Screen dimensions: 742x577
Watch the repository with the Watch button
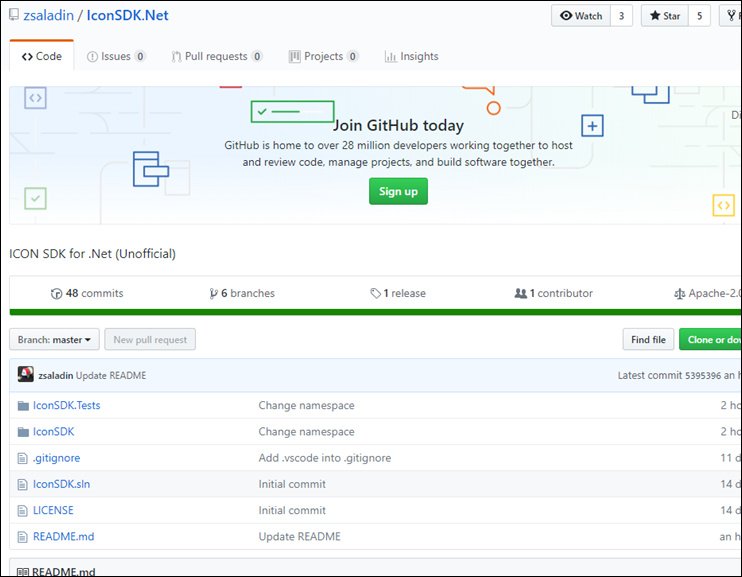[581, 16]
